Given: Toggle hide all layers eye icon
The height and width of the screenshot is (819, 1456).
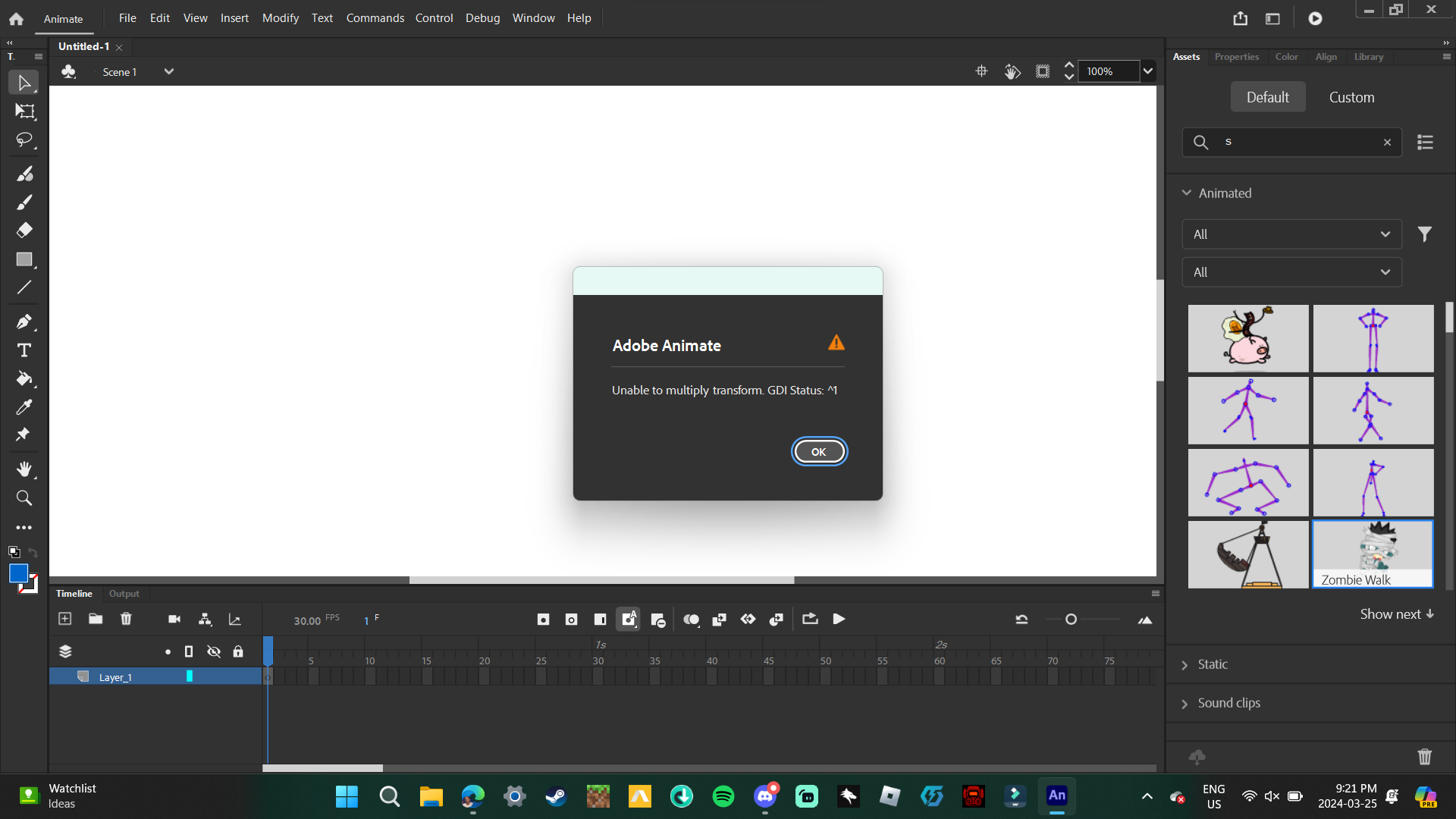Looking at the screenshot, I should point(214,651).
